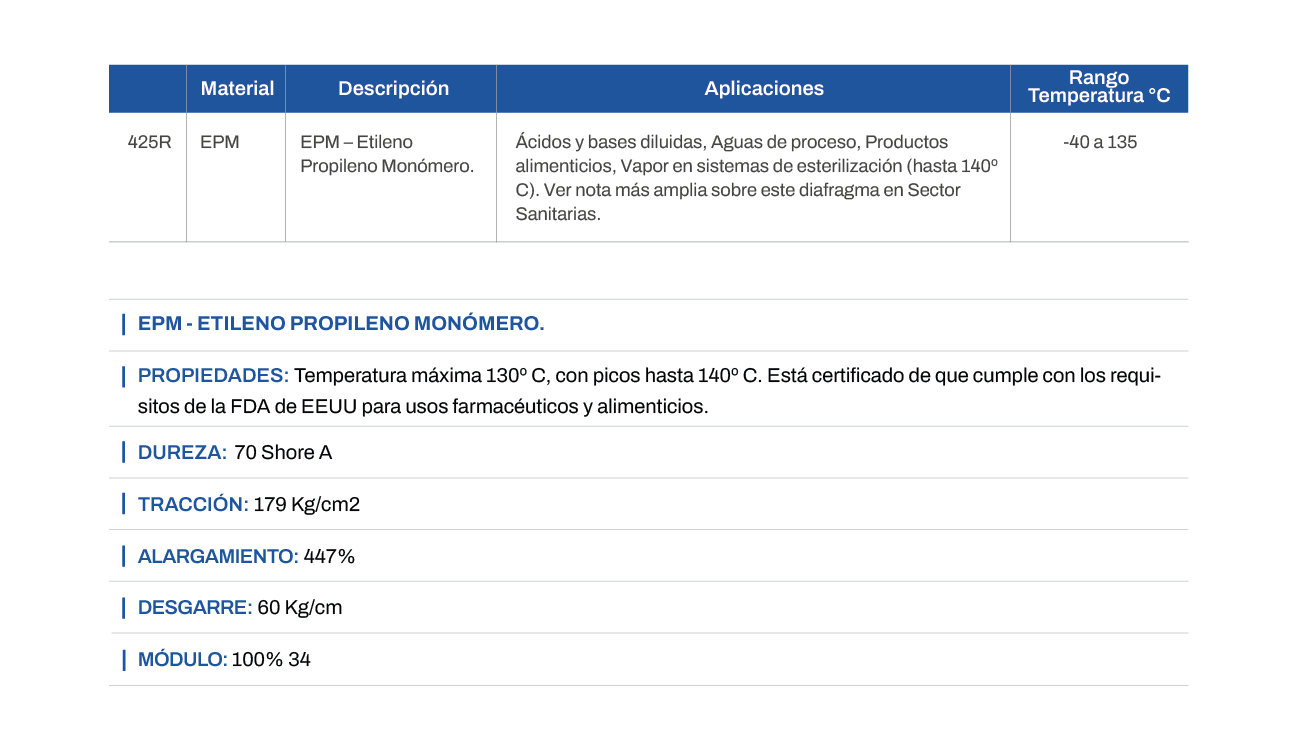
Task: Click the 'EPM - ETILENO PROPILENO MONÓMERO.' heading
Action: pos(341,324)
